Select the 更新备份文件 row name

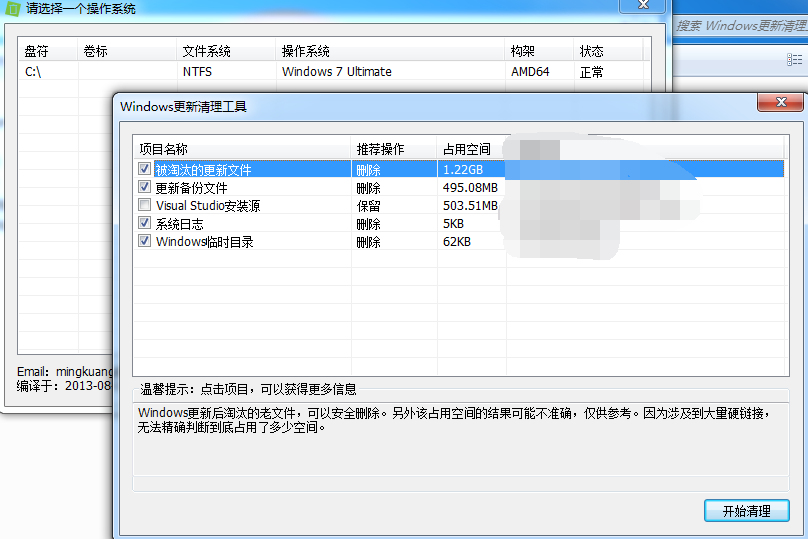pyautogui.click(x=191, y=188)
